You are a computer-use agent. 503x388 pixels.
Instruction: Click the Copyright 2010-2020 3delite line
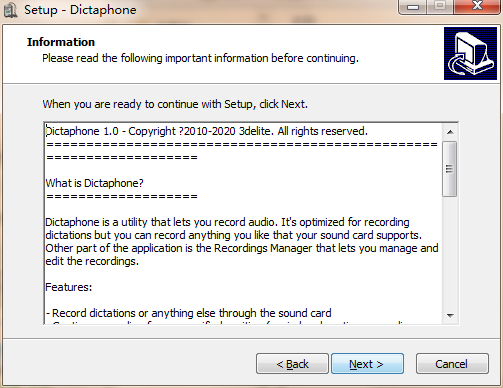(x=207, y=131)
